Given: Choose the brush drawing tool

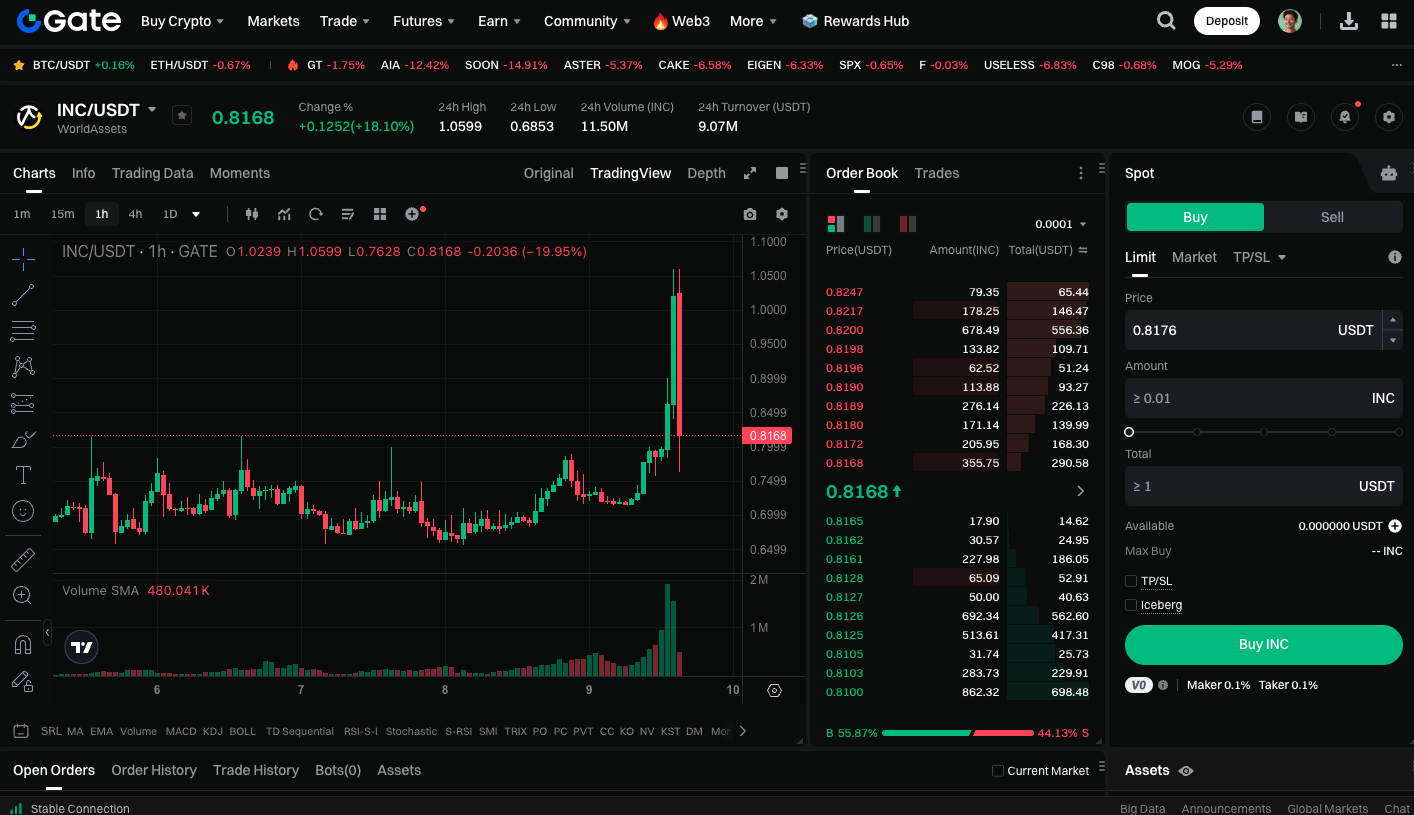Looking at the screenshot, I should coord(23,439).
